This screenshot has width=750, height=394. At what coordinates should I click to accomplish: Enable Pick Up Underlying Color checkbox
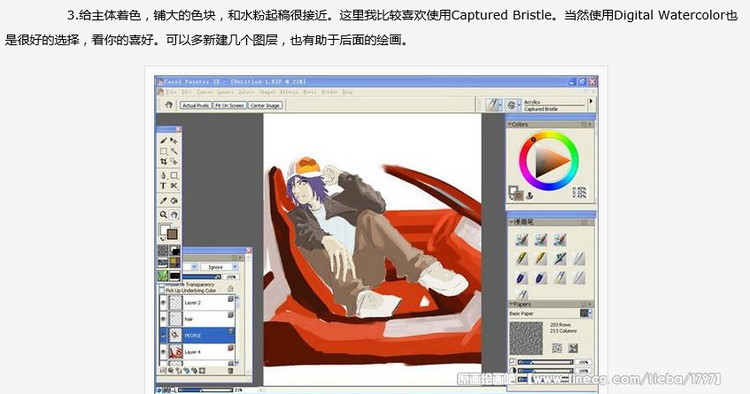click(161, 290)
